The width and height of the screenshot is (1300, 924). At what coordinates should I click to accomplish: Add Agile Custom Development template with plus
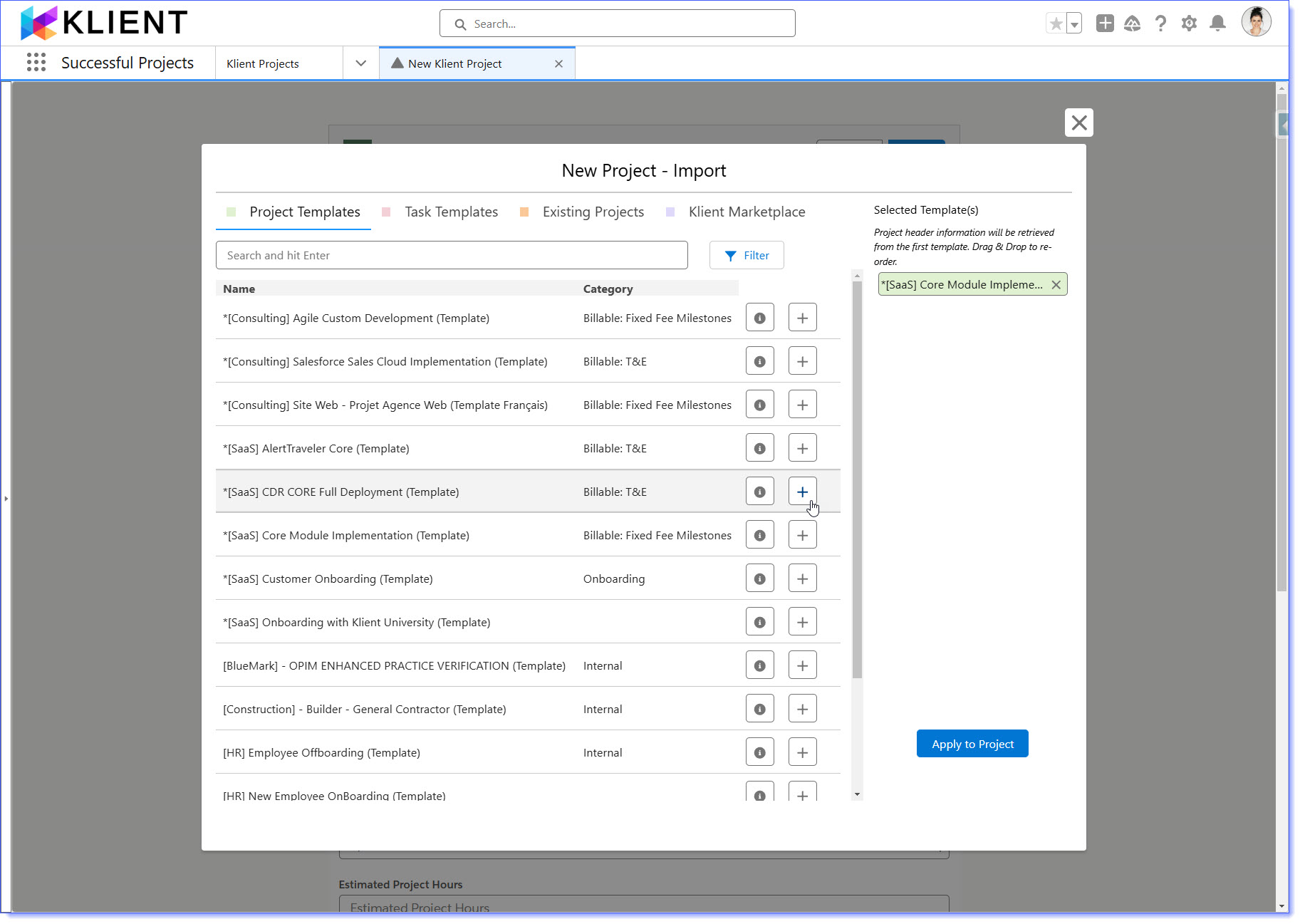802,318
